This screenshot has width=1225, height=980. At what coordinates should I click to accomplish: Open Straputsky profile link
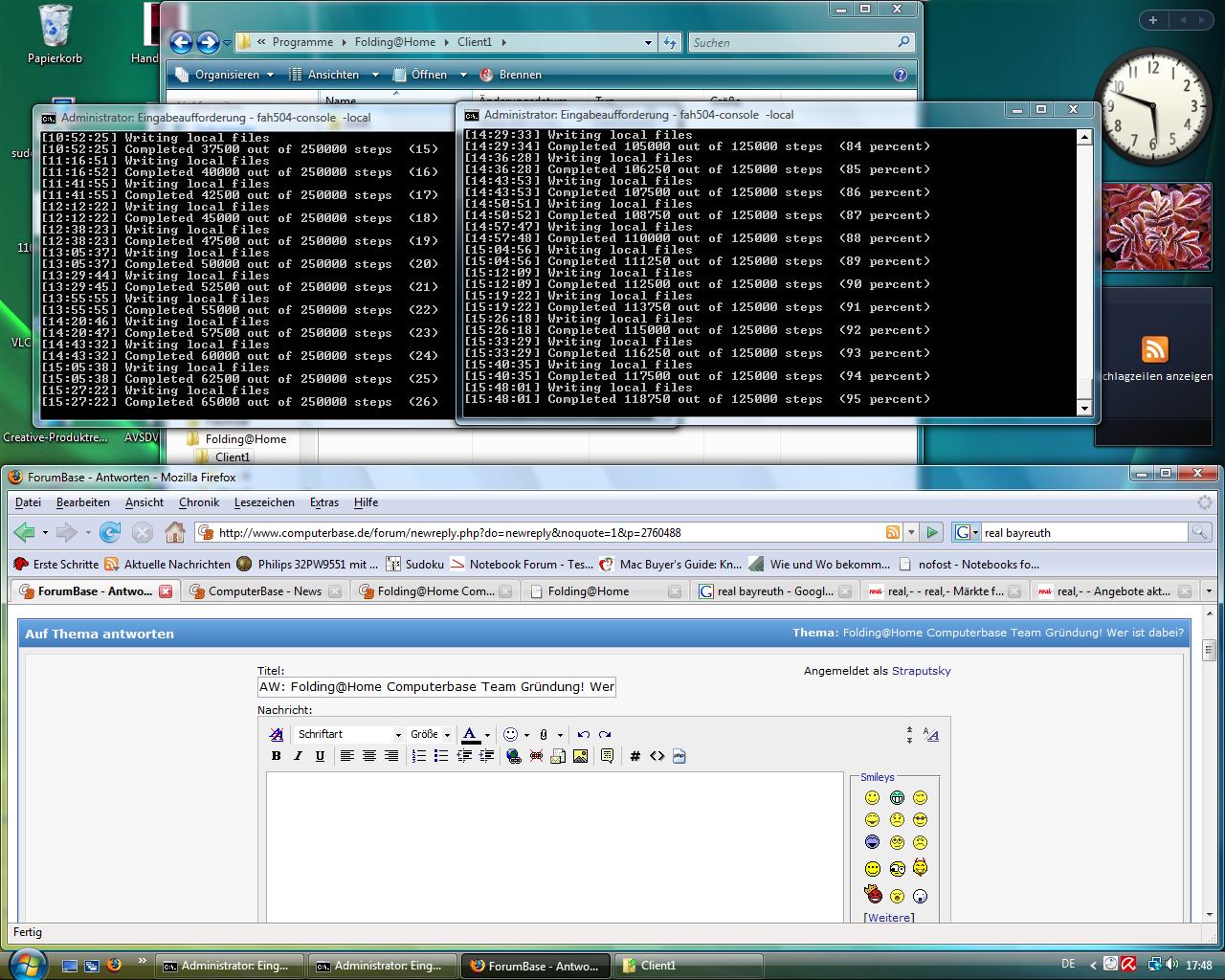click(x=922, y=671)
